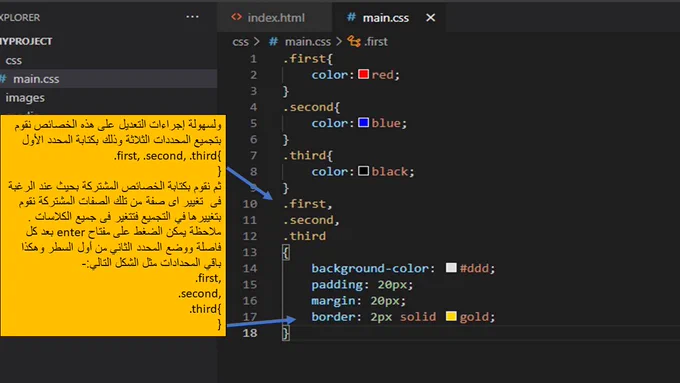Click the HTML file icon on index.html tab
This screenshot has width=680, height=383.
point(236,17)
